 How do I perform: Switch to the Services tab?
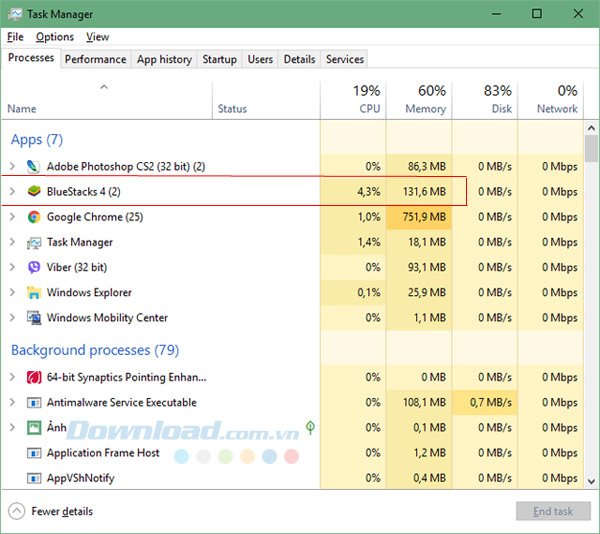(345, 59)
